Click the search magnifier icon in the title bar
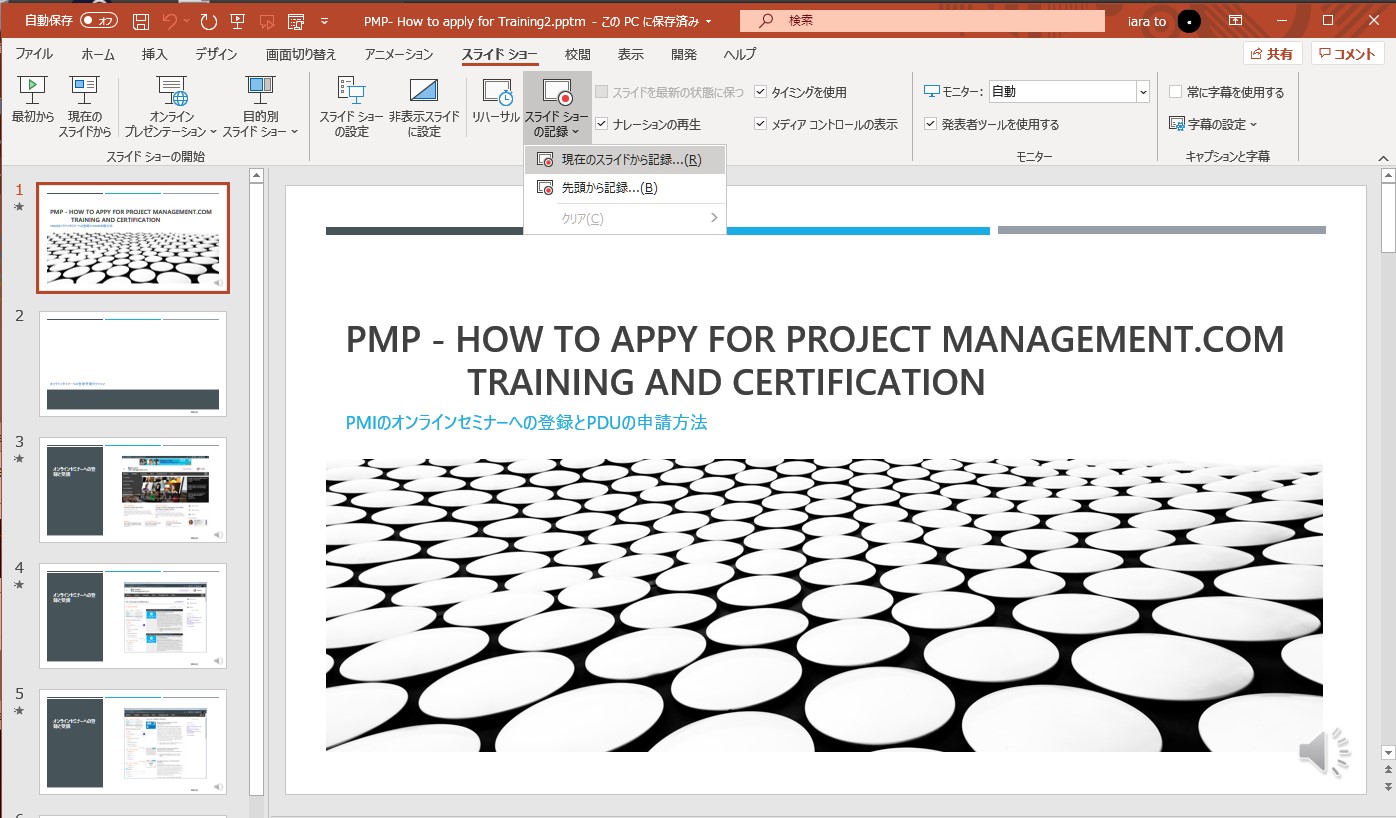This screenshot has width=1396, height=818. [766, 21]
